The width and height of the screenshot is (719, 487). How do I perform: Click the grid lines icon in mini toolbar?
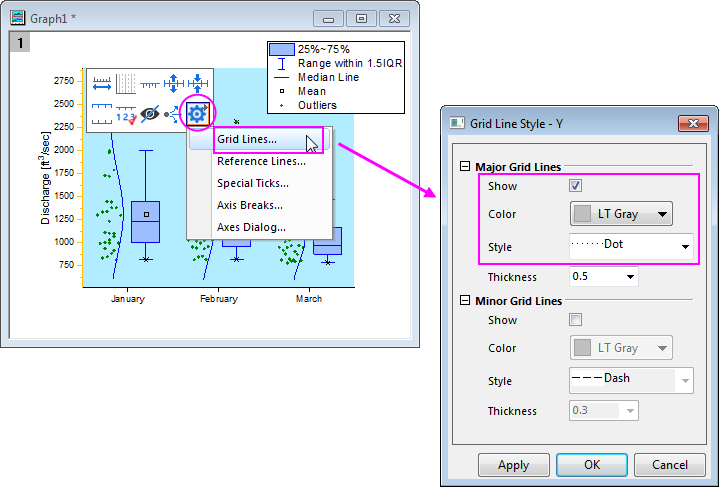pos(126,84)
